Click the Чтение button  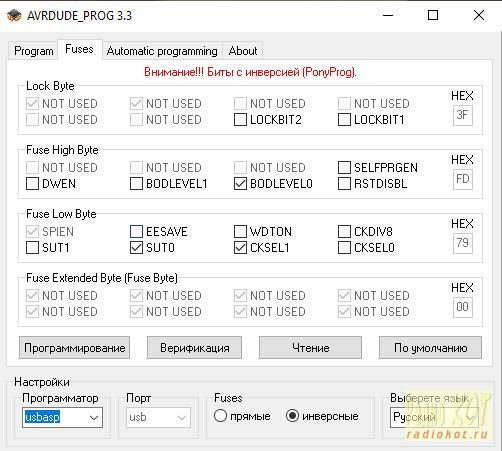tap(310, 348)
